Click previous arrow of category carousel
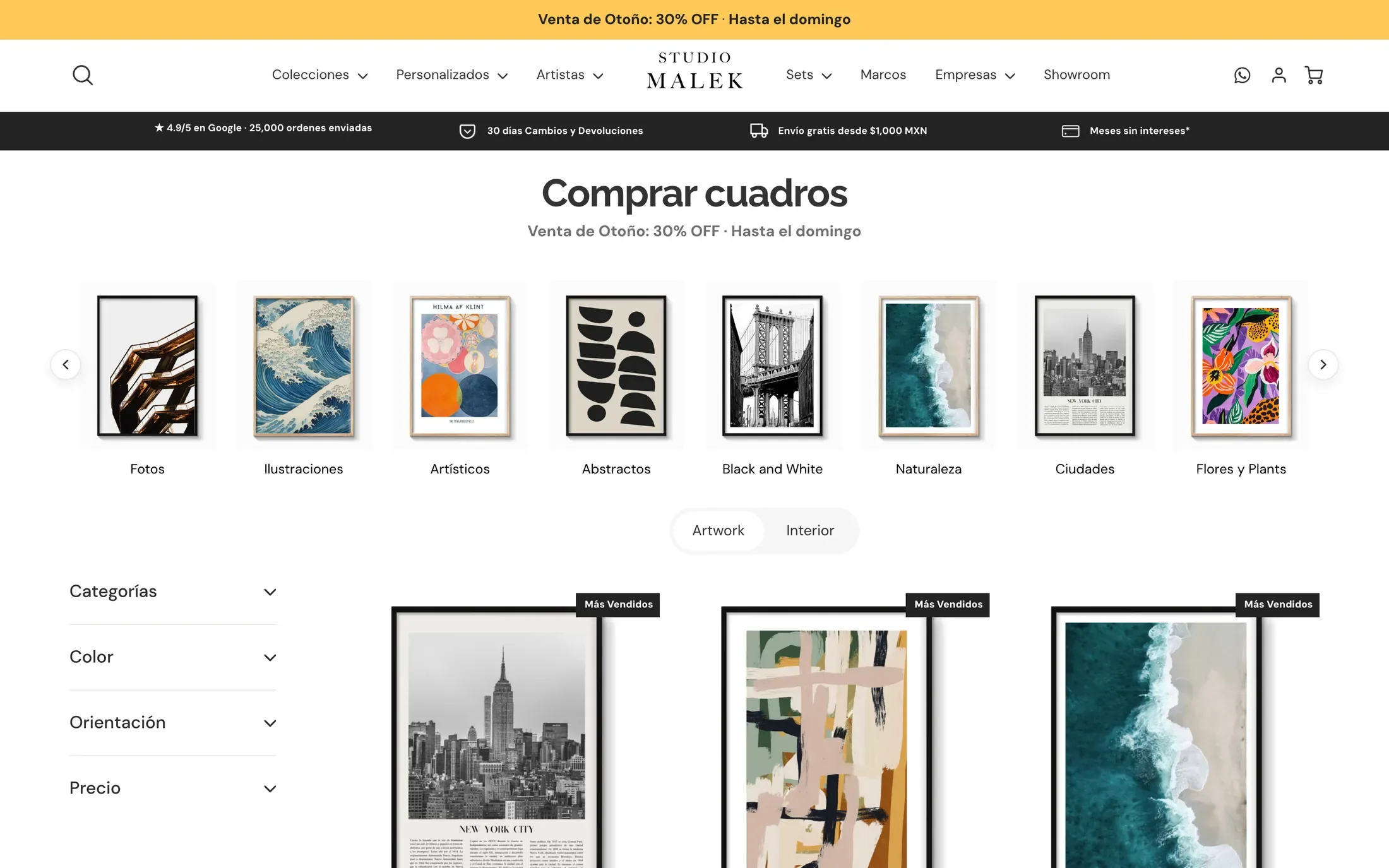1389x868 pixels. [66, 364]
